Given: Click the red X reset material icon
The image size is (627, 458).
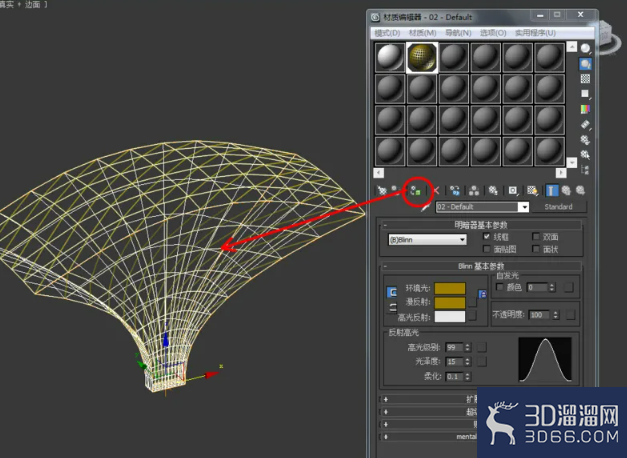Looking at the screenshot, I should (436, 191).
